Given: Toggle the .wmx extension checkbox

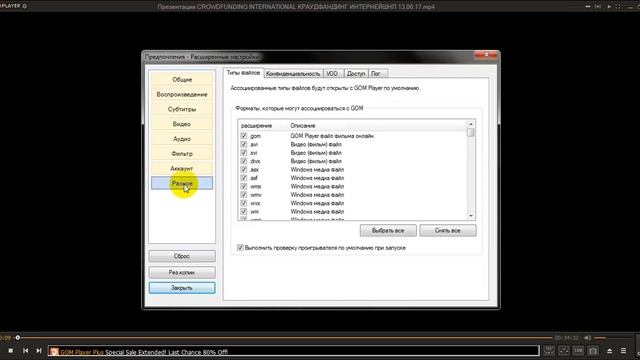Looking at the screenshot, I should coord(244,186).
